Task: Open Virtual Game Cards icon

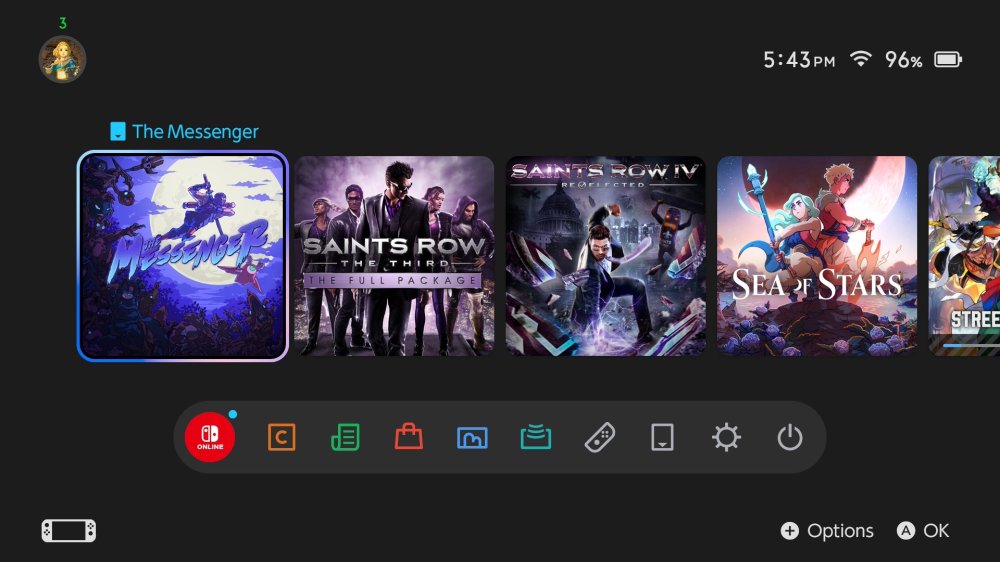Action: pos(663,438)
